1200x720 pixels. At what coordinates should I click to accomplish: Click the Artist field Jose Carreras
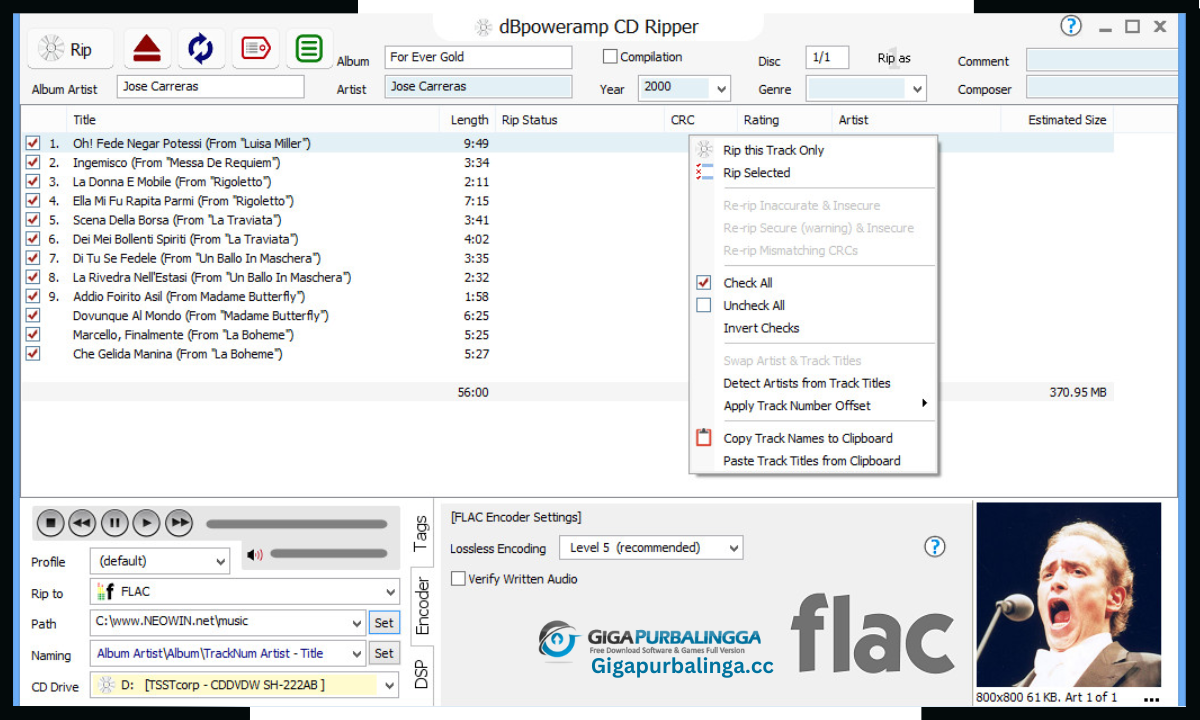[478, 87]
